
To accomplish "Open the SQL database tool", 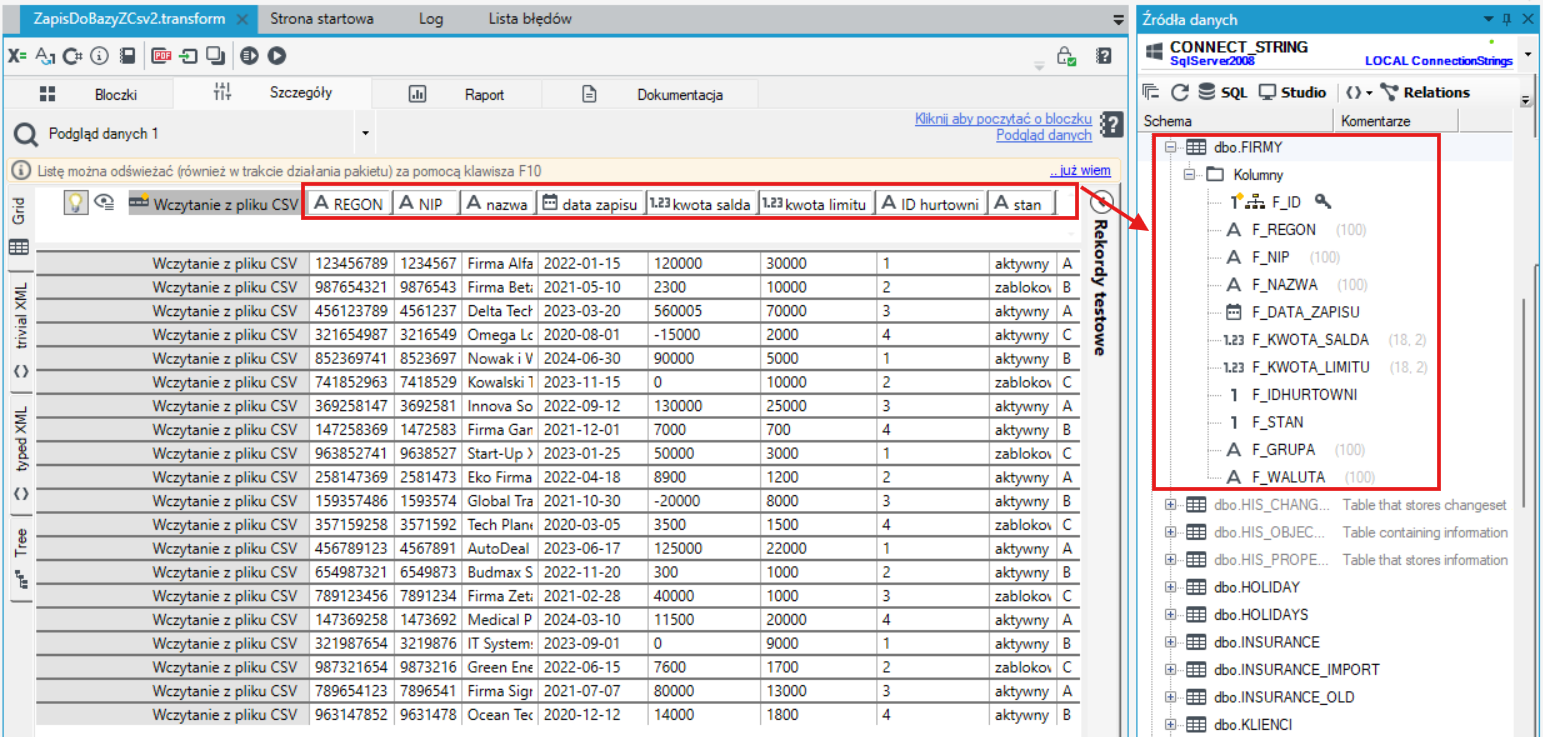I will [x=1222, y=92].
